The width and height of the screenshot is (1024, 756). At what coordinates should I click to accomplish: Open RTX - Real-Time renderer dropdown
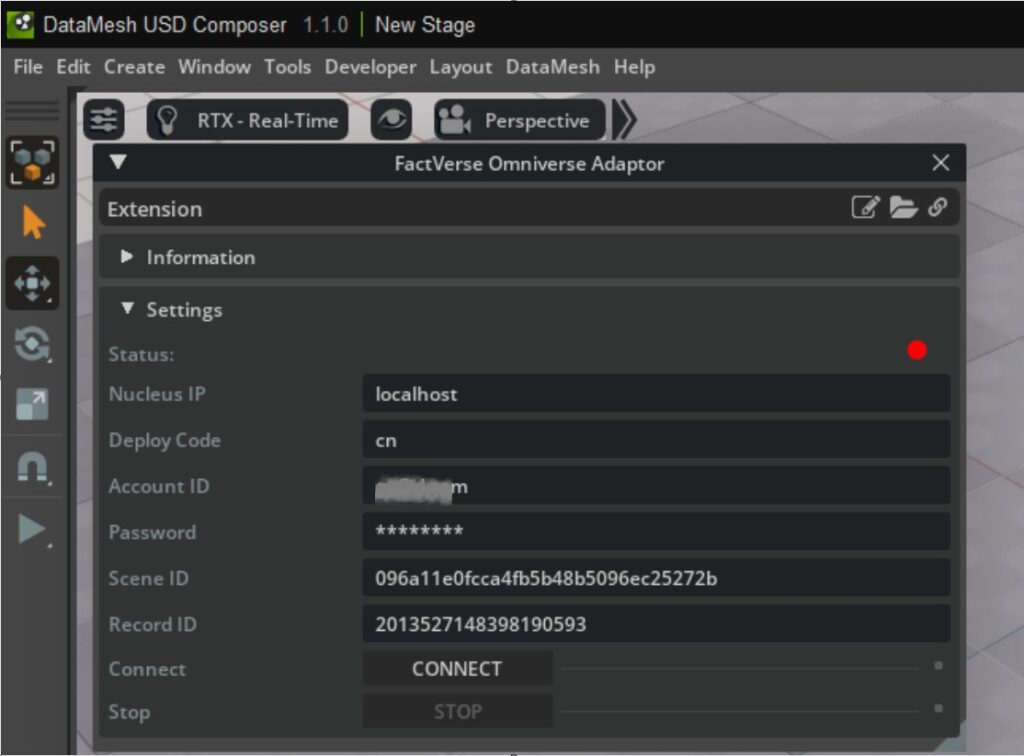(x=248, y=121)
